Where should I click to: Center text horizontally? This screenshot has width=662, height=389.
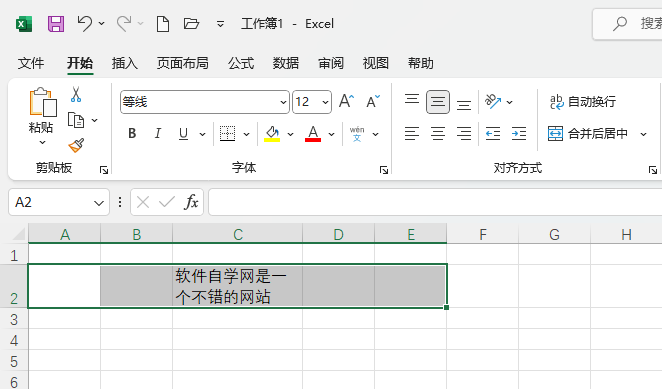pyautogui.click(x=438, y=134)
